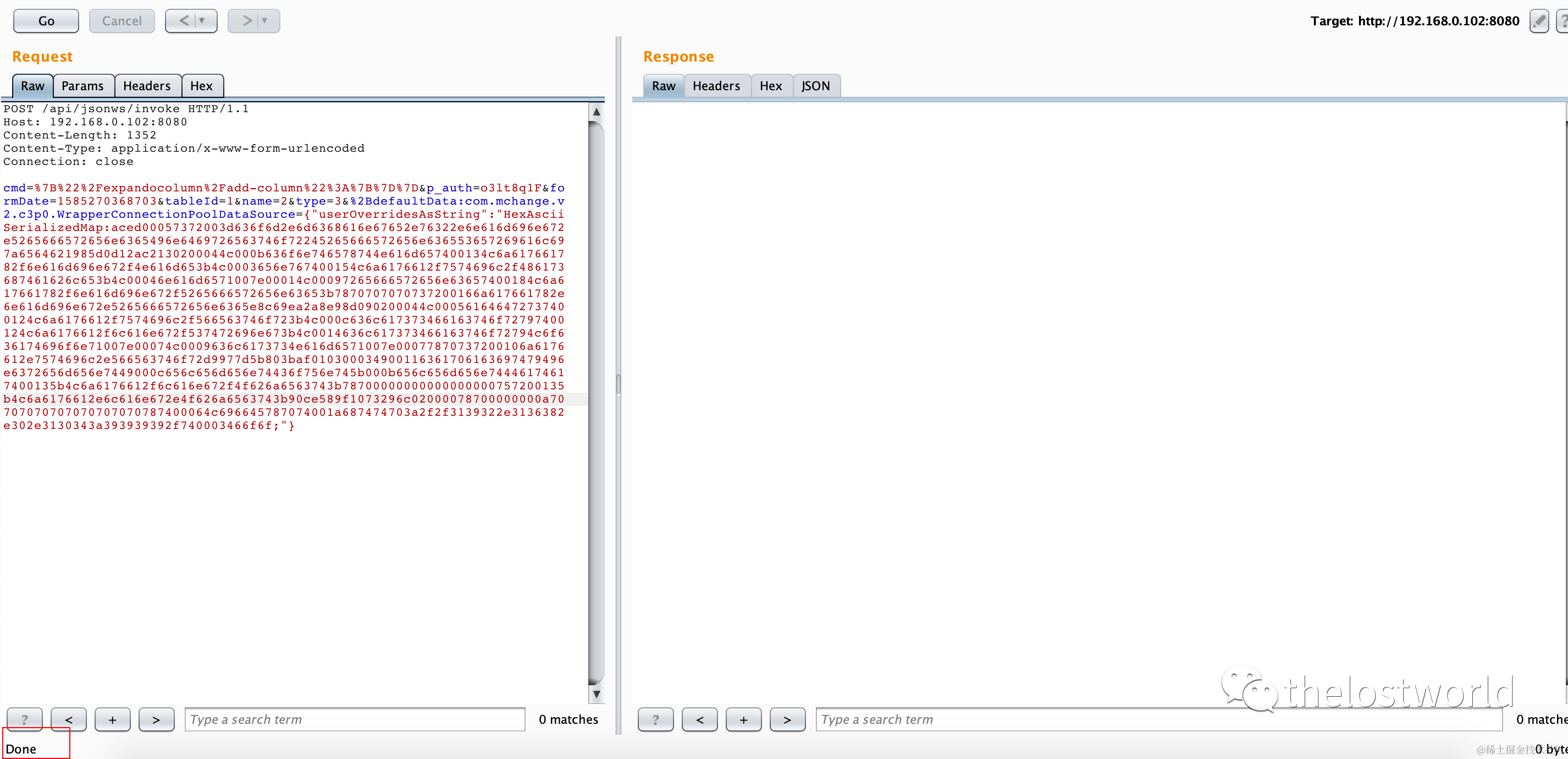
Task: Select the response JSON tab
Action: coord(816,86)
